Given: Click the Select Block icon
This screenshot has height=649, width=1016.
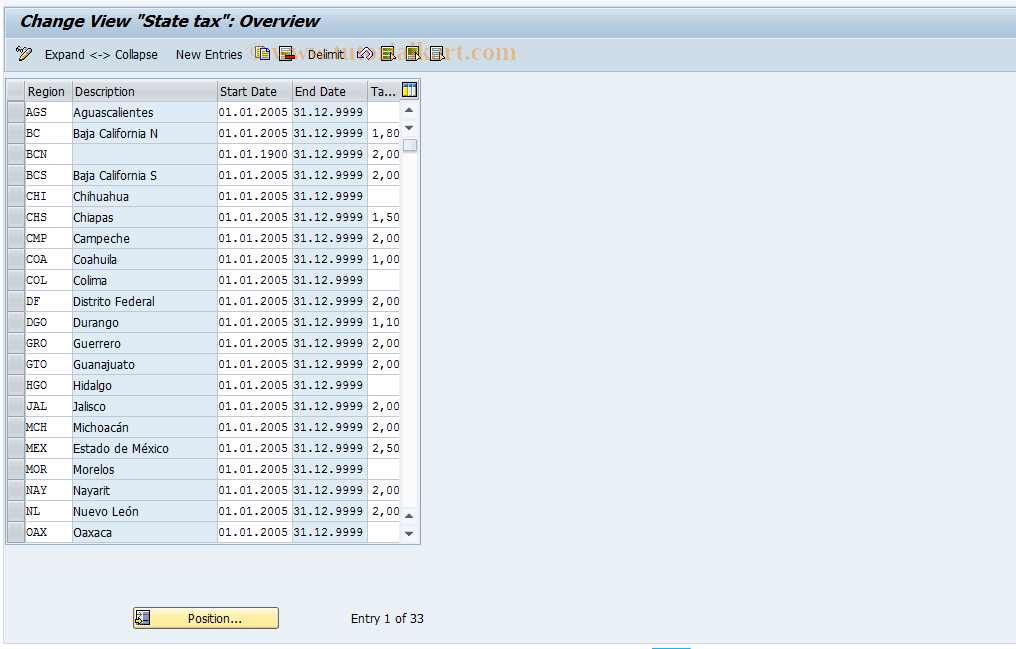Looking at the screenshot, I should (x=413, y=54).
